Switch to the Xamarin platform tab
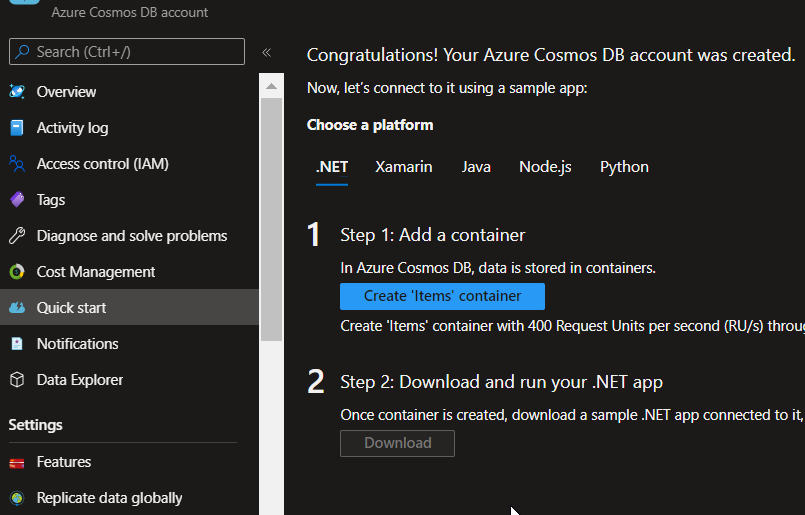 coord(404,167)
